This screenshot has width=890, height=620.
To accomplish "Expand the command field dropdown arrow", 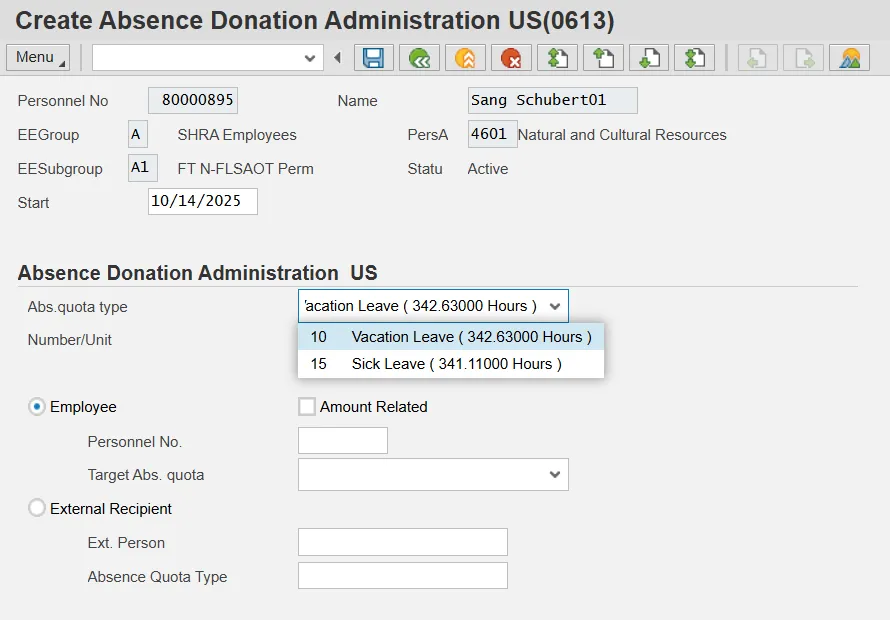I will 310,58.
